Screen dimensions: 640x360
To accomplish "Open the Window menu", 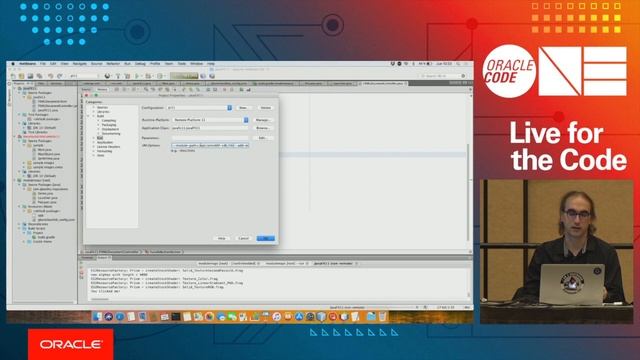I will tap(196, 64).
